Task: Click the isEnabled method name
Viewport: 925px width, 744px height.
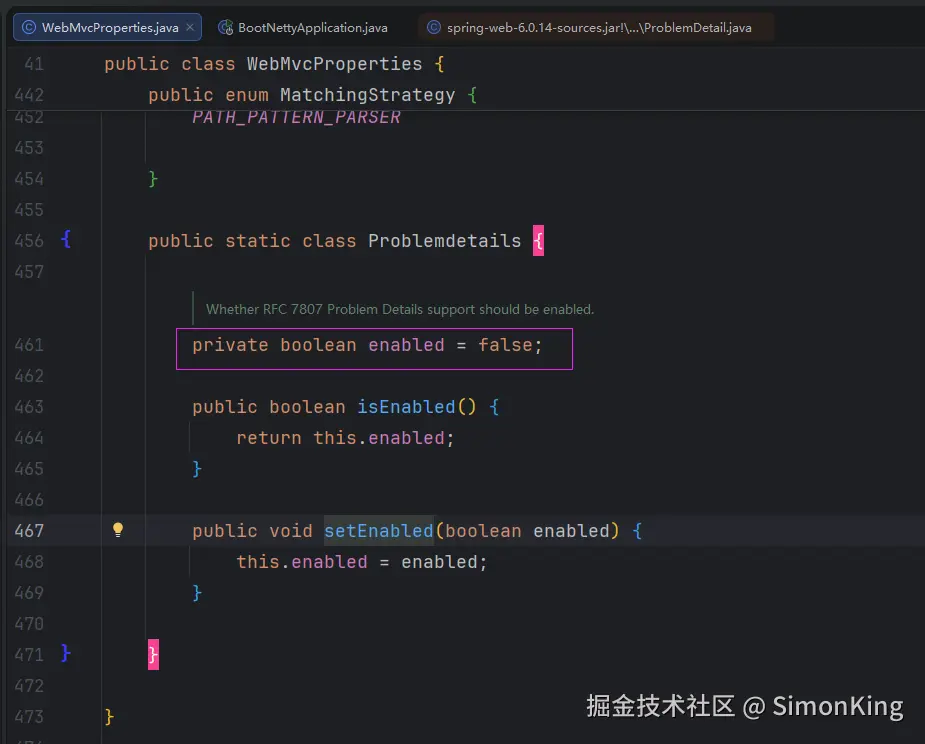Action: [406, 407]
